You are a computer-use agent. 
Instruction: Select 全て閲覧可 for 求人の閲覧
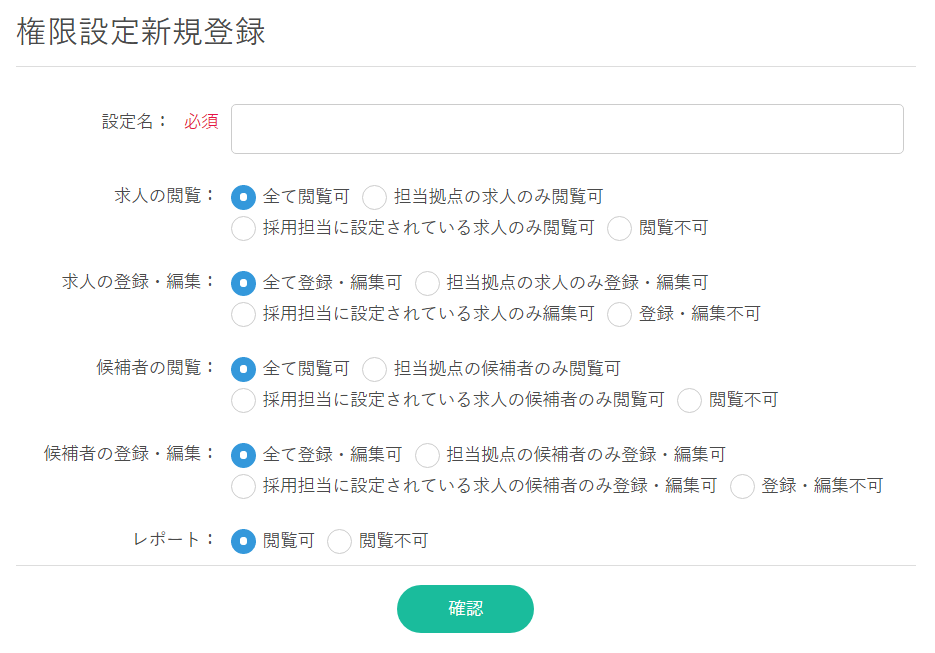click(x=244, y=197)
